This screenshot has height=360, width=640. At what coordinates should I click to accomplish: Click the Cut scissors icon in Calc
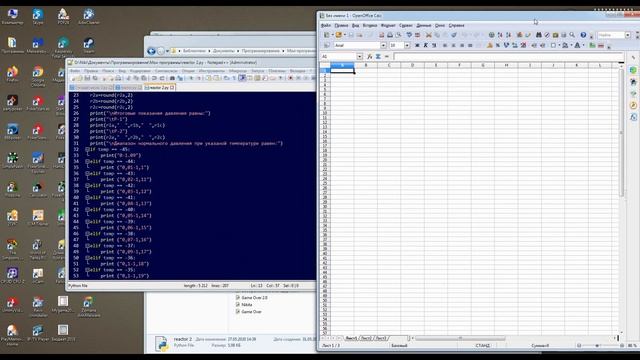(429, 35)
